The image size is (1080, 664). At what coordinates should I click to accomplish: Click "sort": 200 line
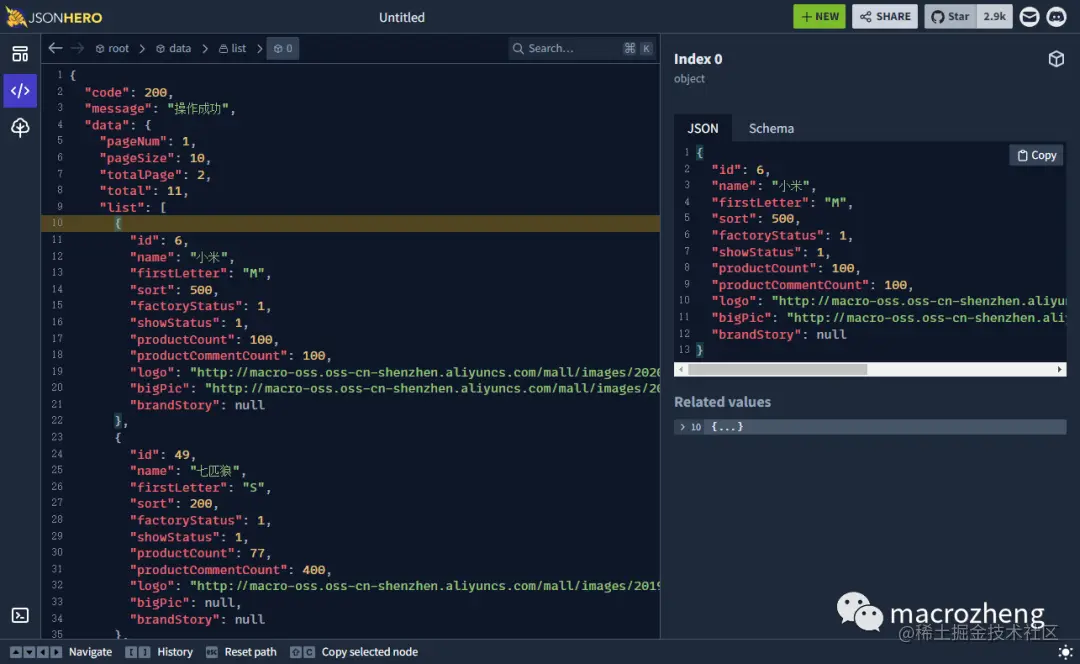click(x=174, y=504)
